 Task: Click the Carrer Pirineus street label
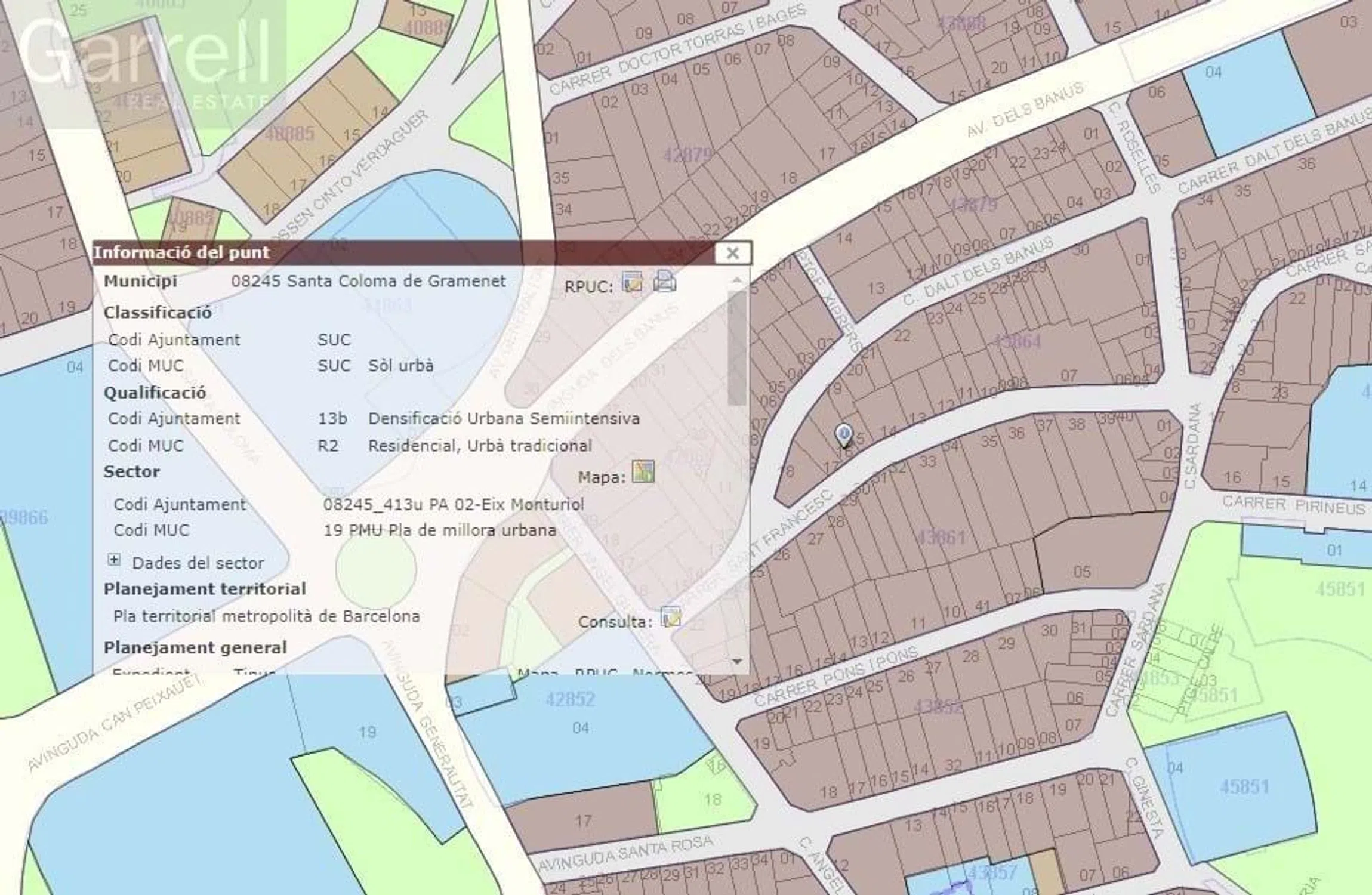click(x=1293, y=505)
